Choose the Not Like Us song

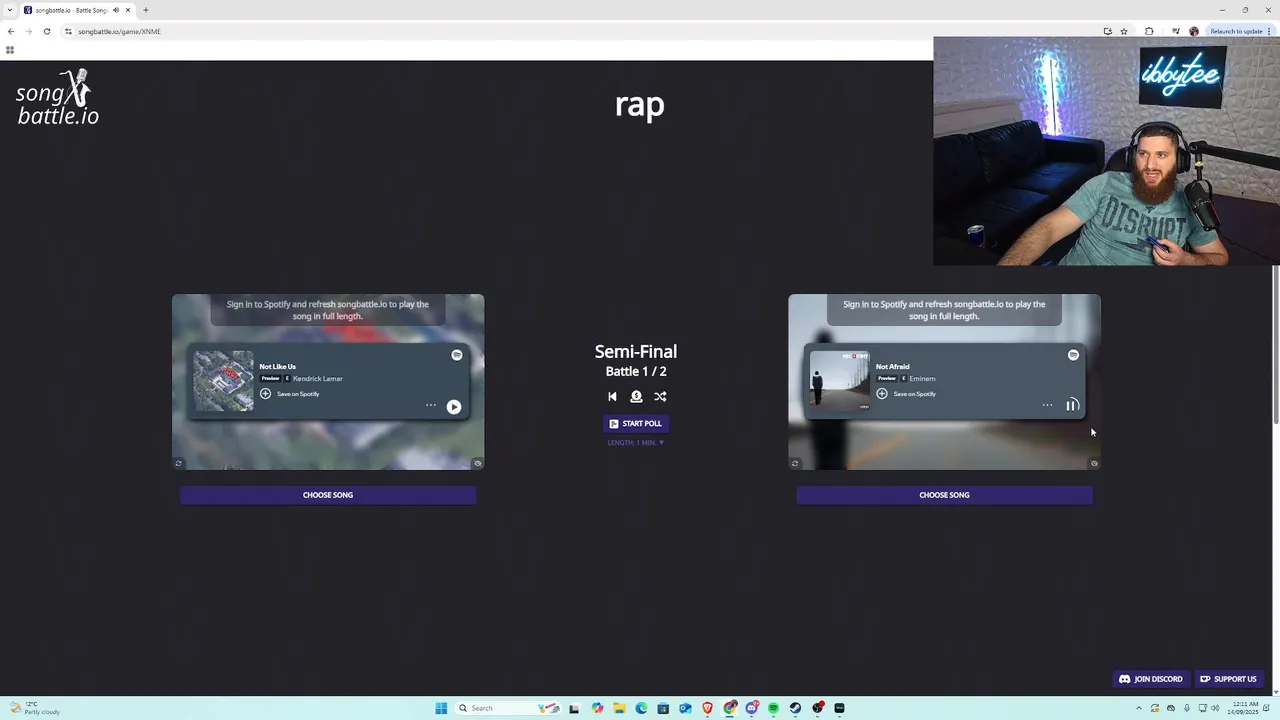[x=328, y=495]
